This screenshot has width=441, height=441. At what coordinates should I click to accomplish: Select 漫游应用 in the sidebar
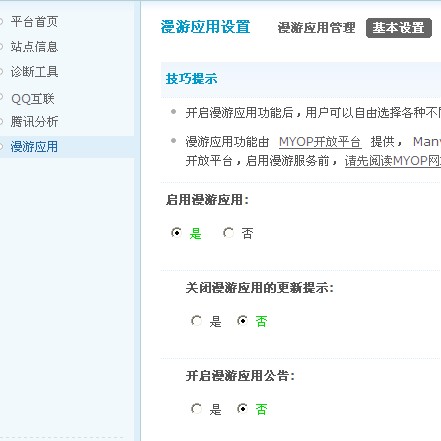click(x=34, y=147)
